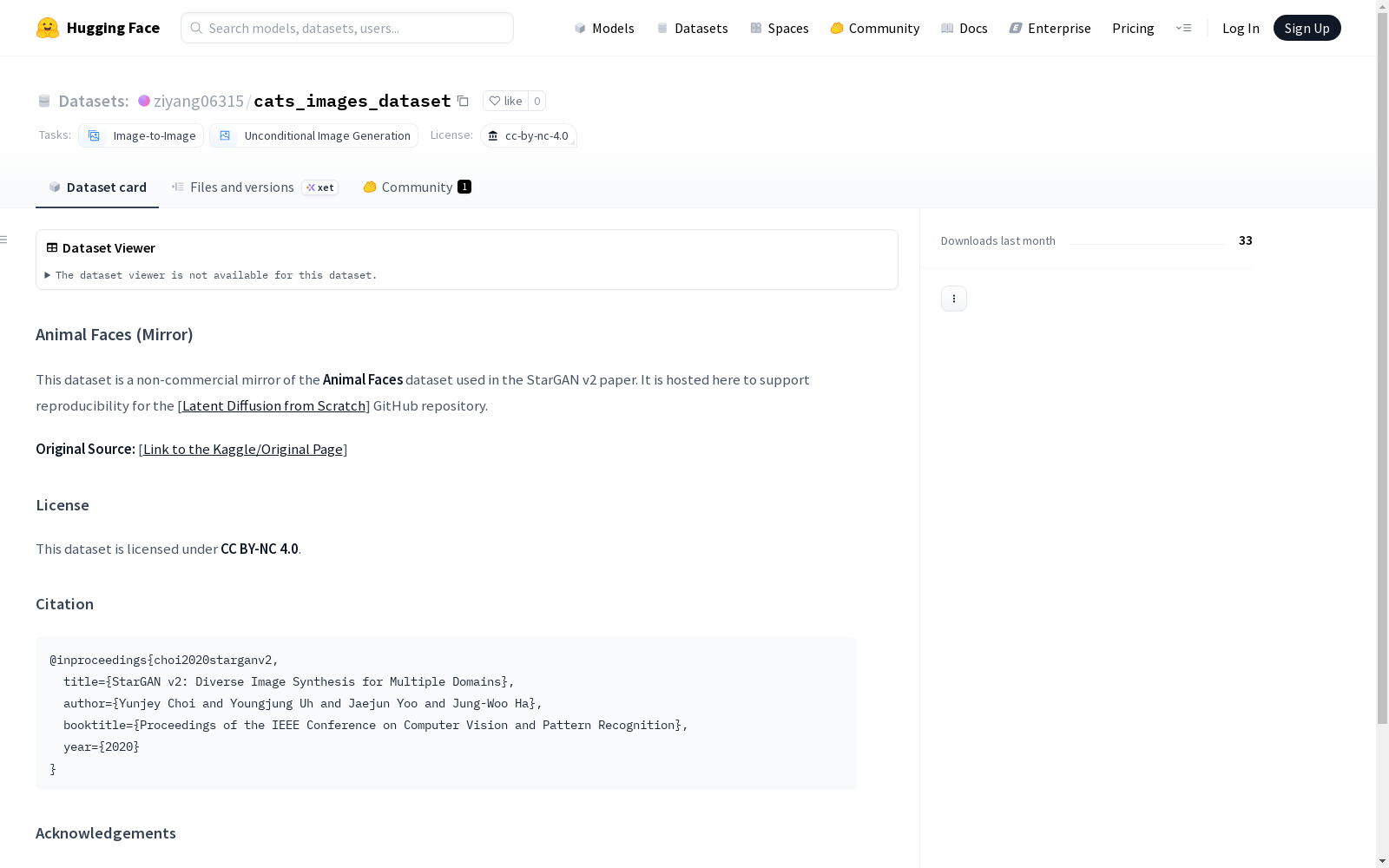Click the Dataset Viewer table icon
1389x868 pixels.
coord(52,247)
